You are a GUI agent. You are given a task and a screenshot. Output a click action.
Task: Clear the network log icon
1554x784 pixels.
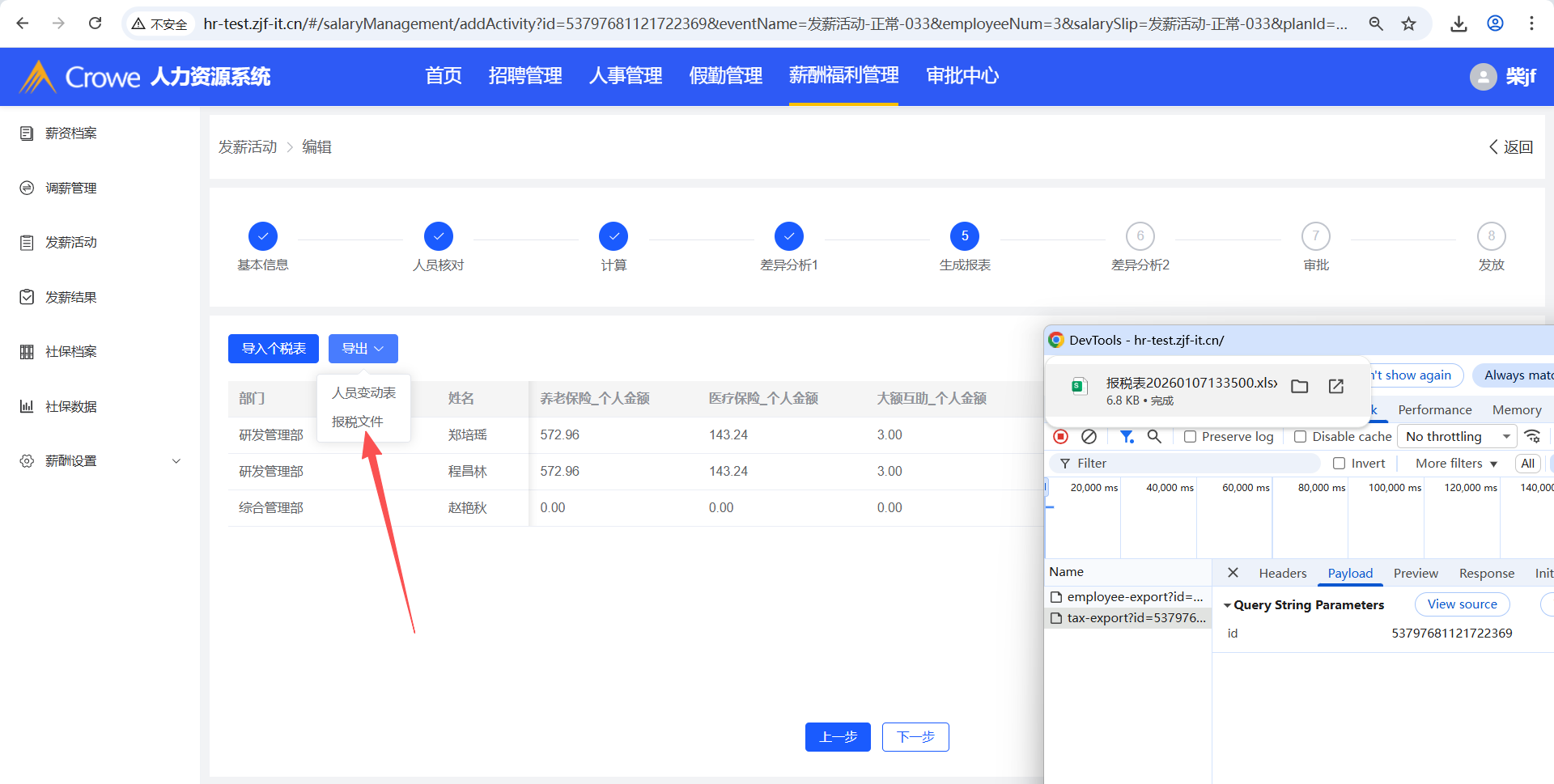pyautogui.click(x=1089, y=437)
